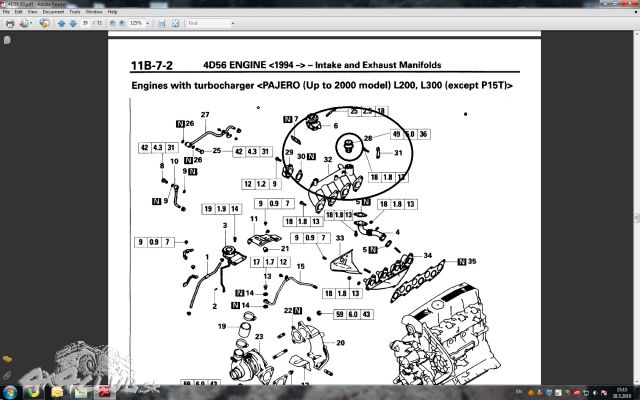Click part number 32 label in the diagram
Viewport: 640px width, 400px height.
[328, 160]
